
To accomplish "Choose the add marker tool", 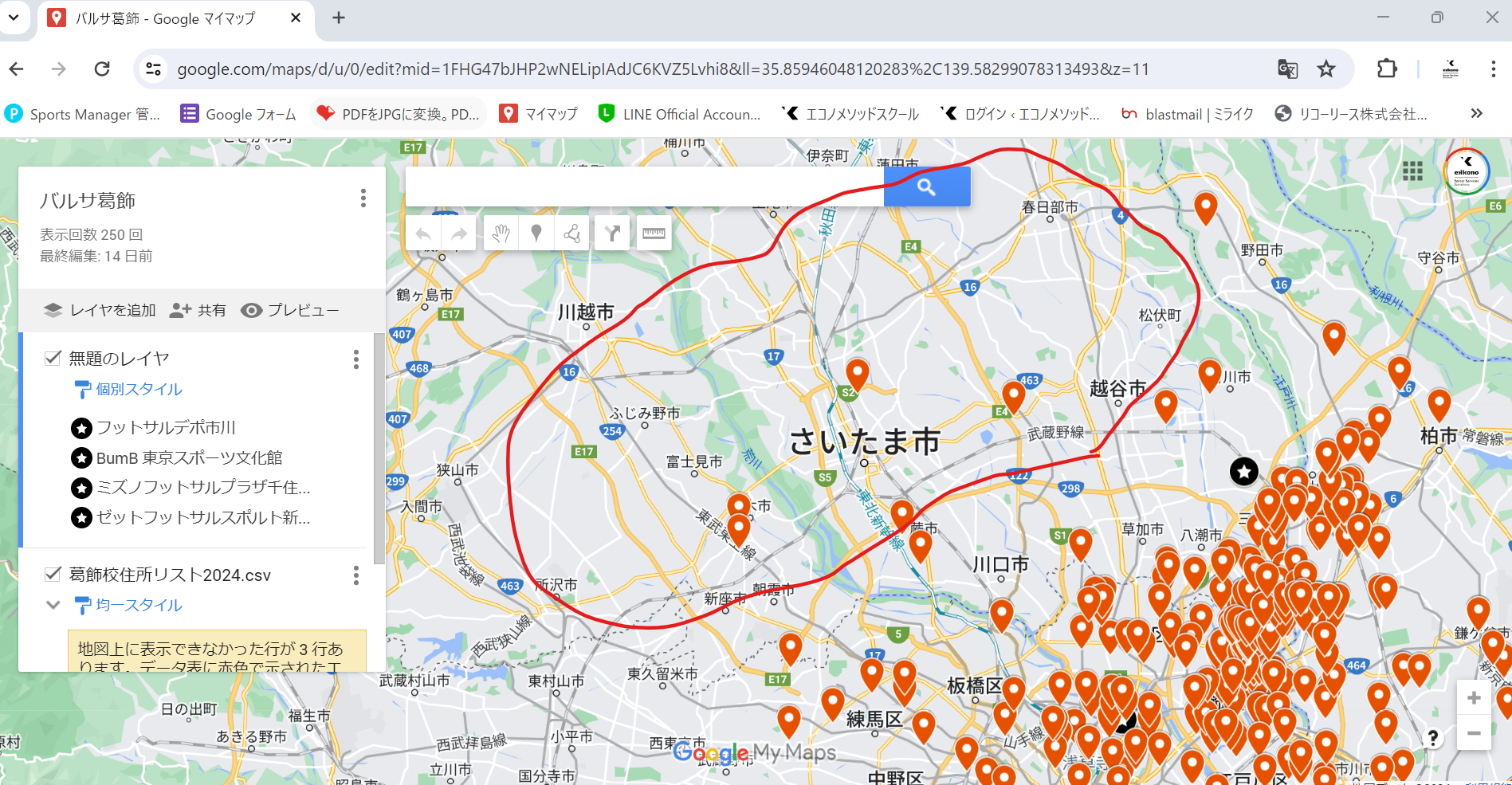I will [536, 234].
